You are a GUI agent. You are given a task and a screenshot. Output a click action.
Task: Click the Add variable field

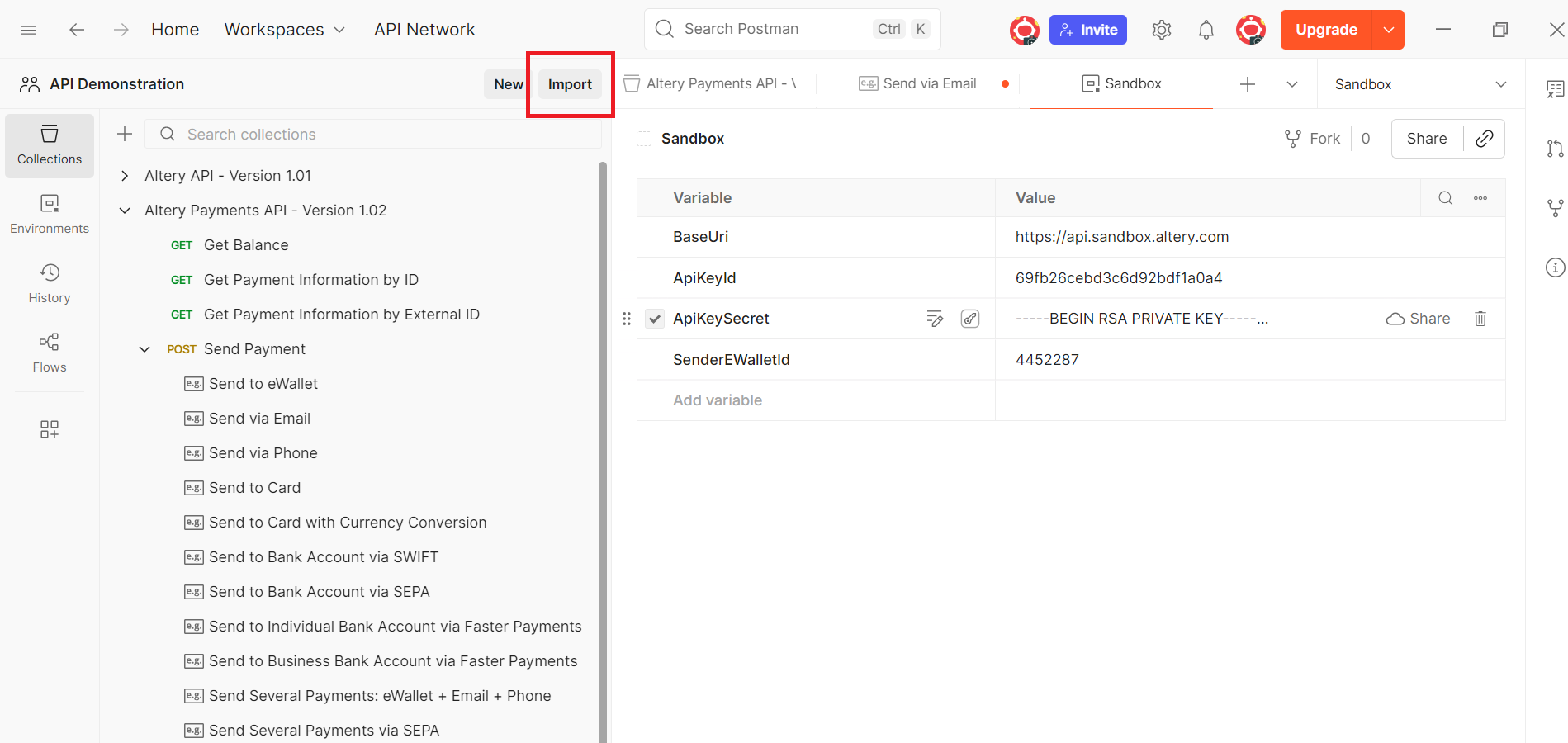(x=816, y=400)
